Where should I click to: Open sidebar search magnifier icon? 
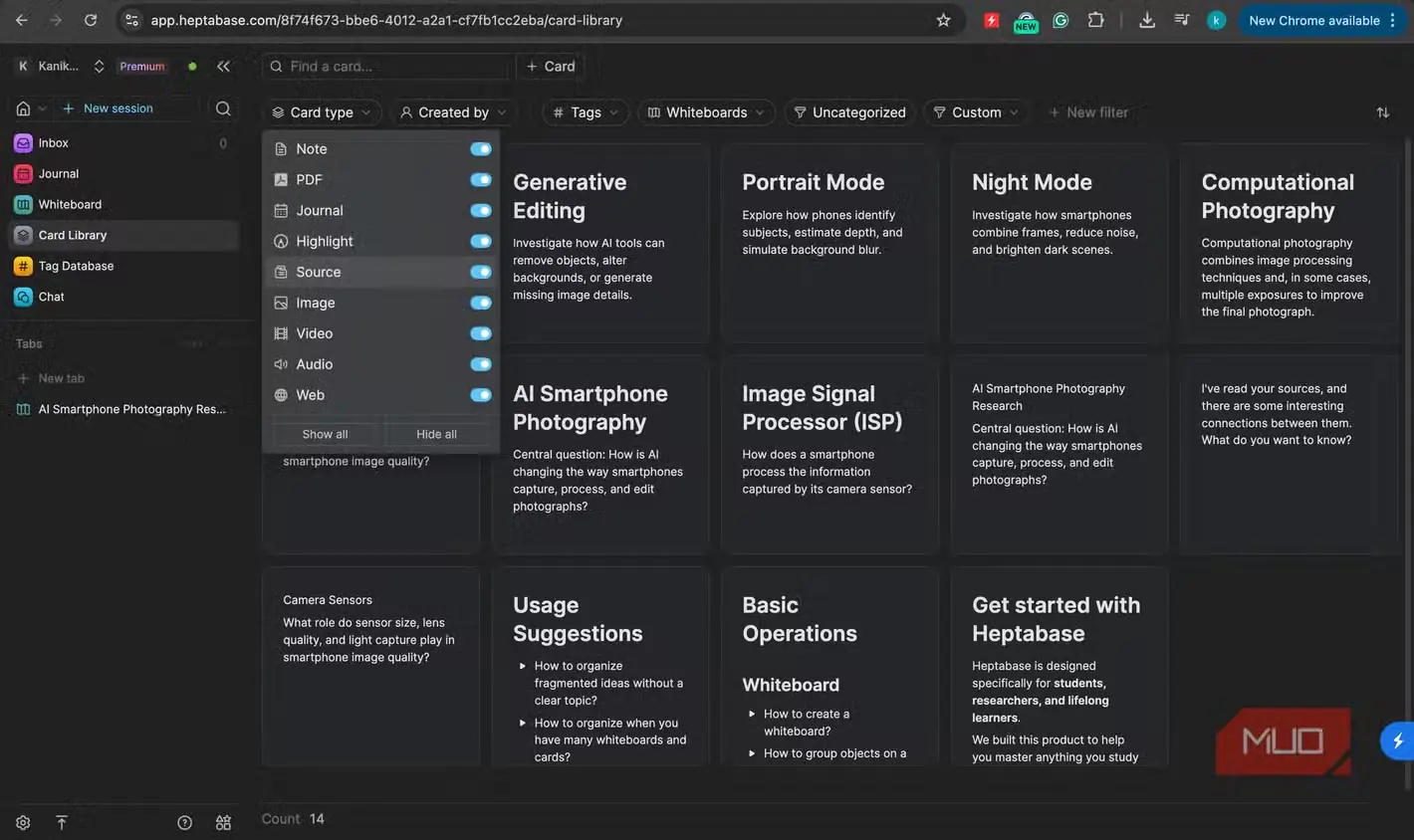point(223,108)
